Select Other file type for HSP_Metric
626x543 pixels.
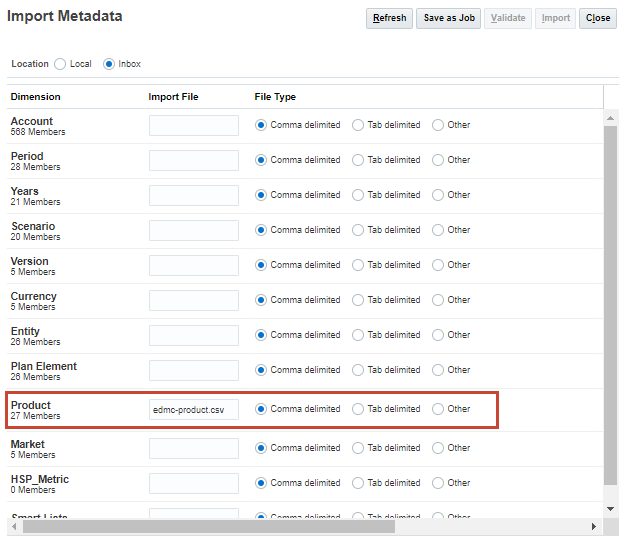point(438,483)
